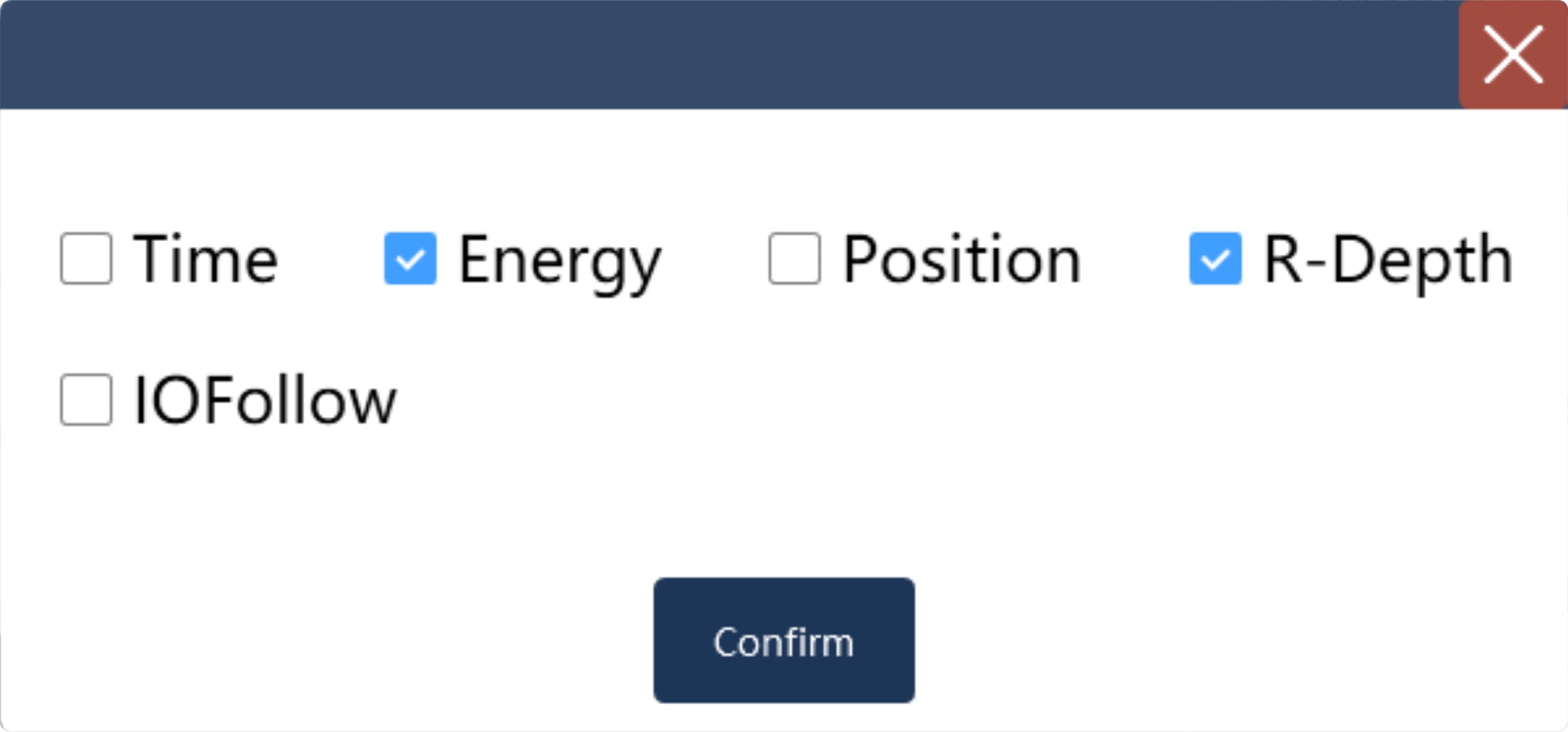Click the empty box left of Position
This screenshot has width=1568, height=732.
(794, 258)
